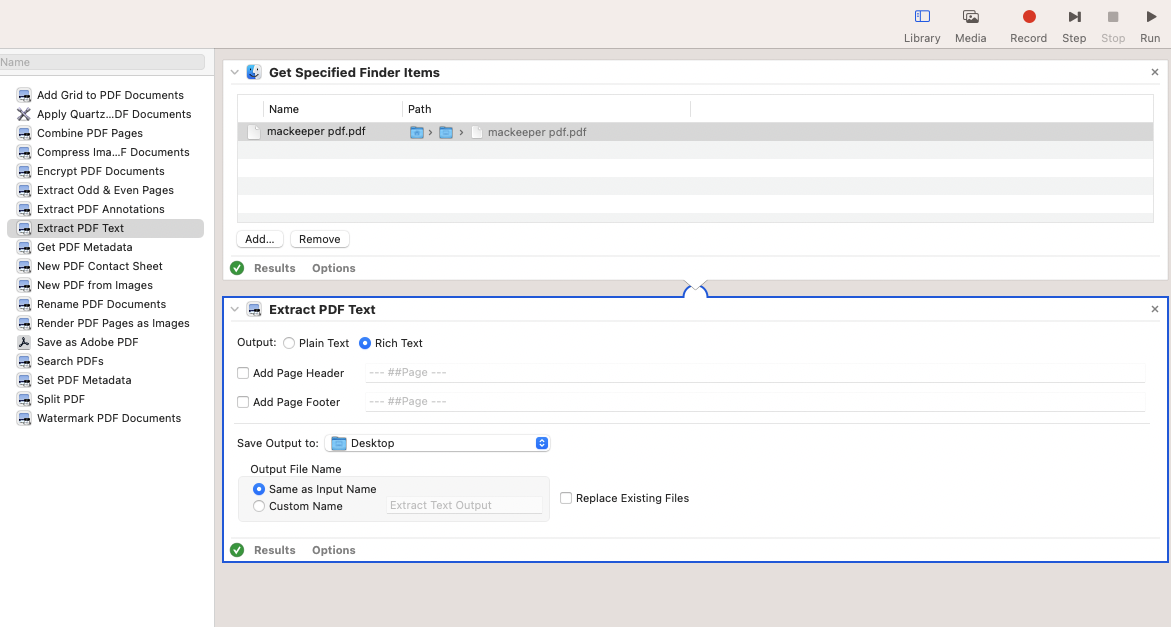Sort by the Path column header
1171x627 pixels.
pyautogui.click(x=420, y=109)
